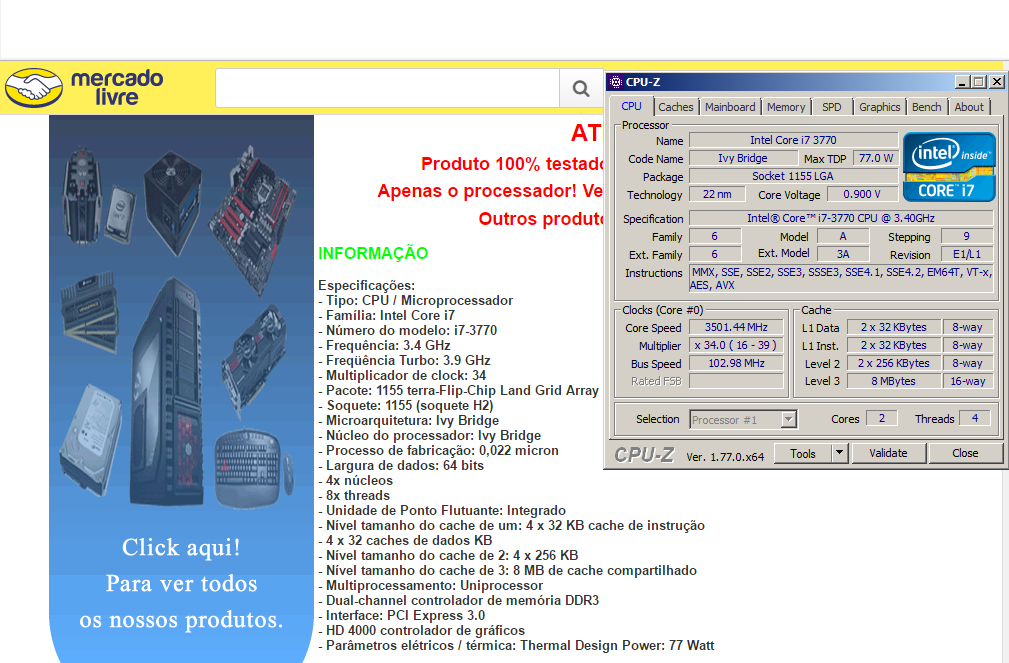Open the Bench tab
The height and width of the screenshot is (663, 1009).
(926, 107)
